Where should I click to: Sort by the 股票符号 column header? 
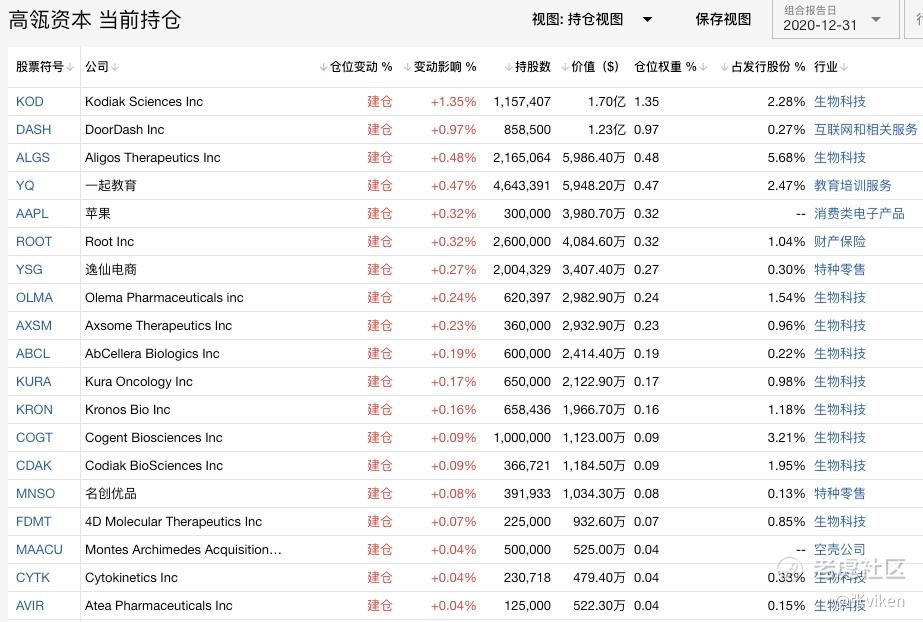(45, 66)
